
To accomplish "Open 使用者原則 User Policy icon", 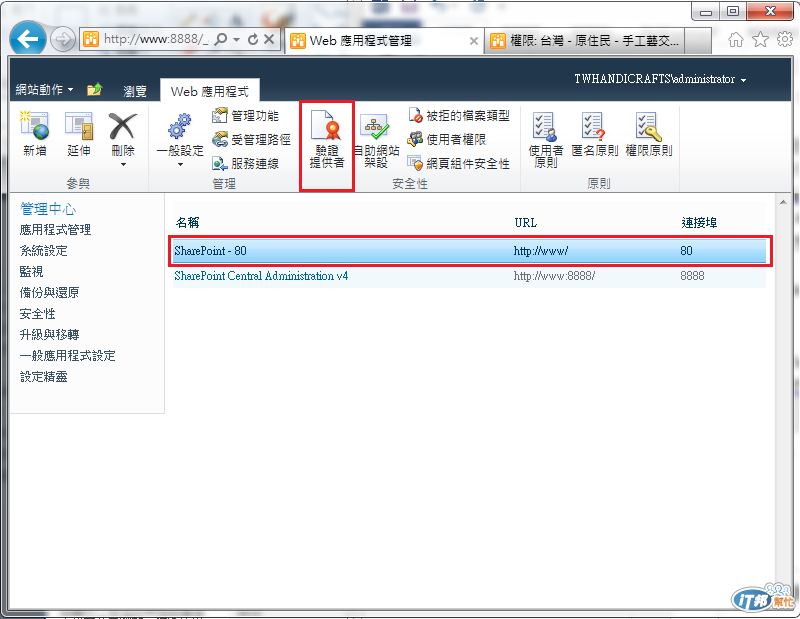I will [x=545, y=128].
